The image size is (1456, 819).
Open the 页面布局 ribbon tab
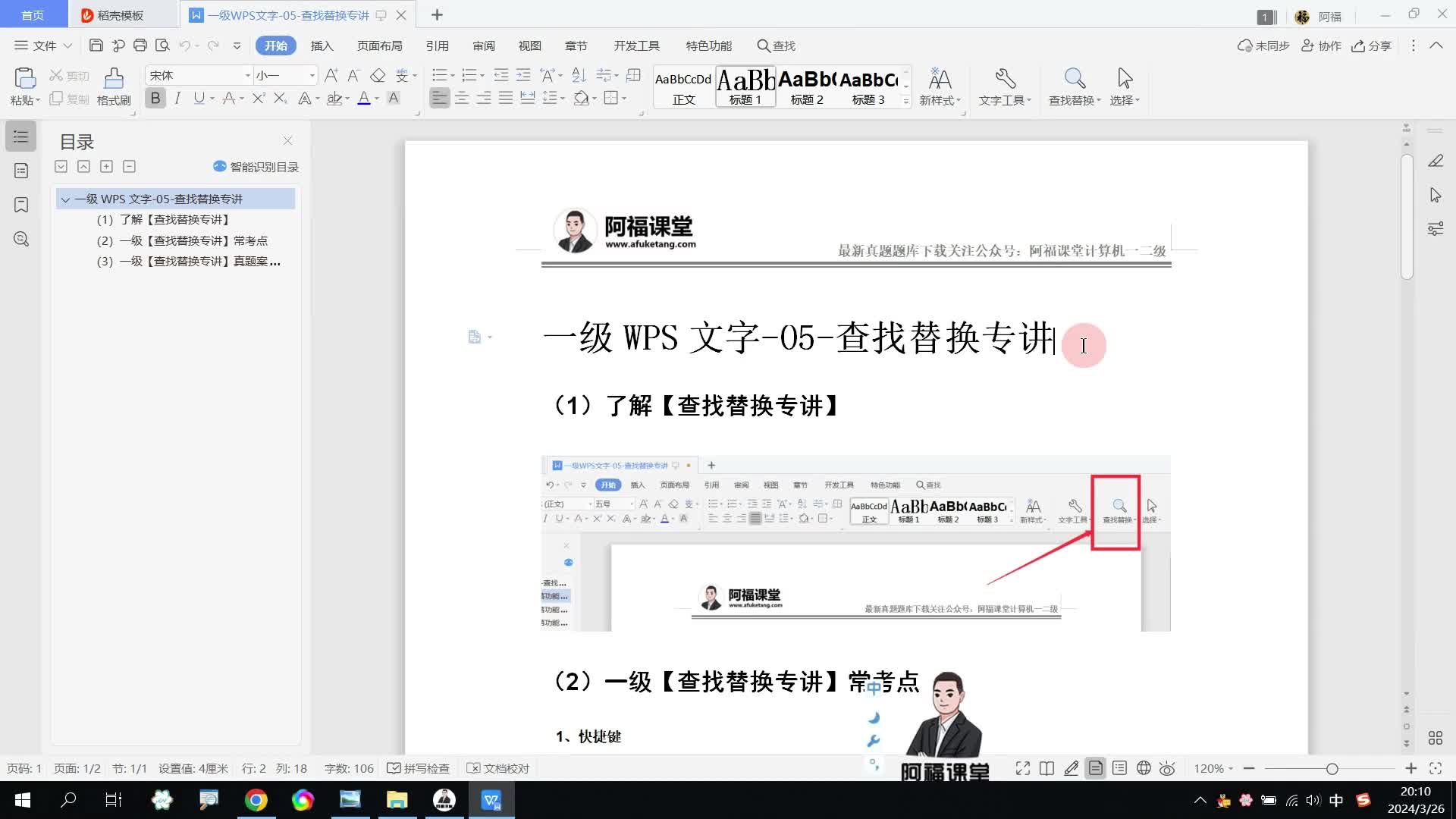[x=379, y=45]
